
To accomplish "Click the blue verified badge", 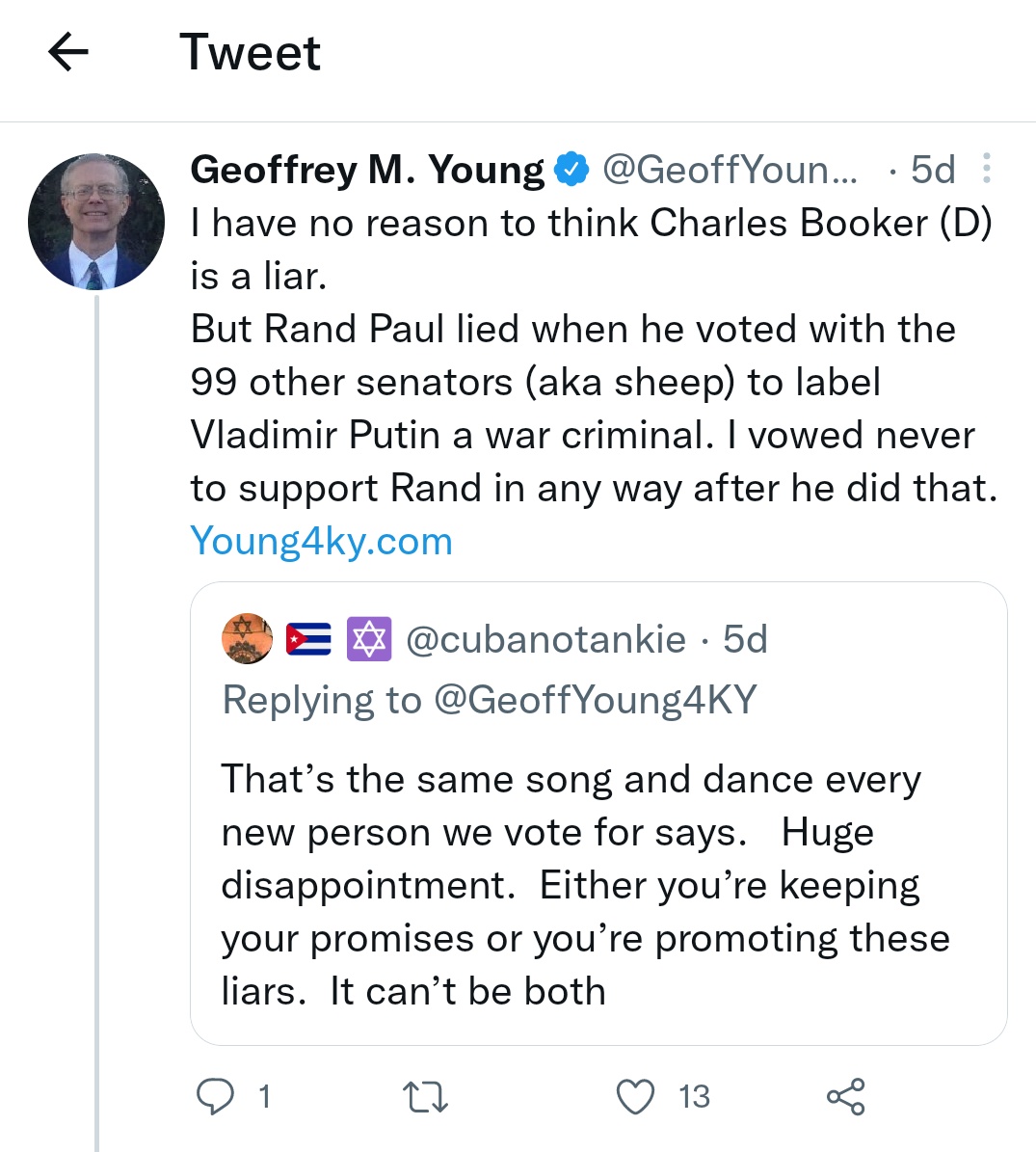I will [571, 169].
